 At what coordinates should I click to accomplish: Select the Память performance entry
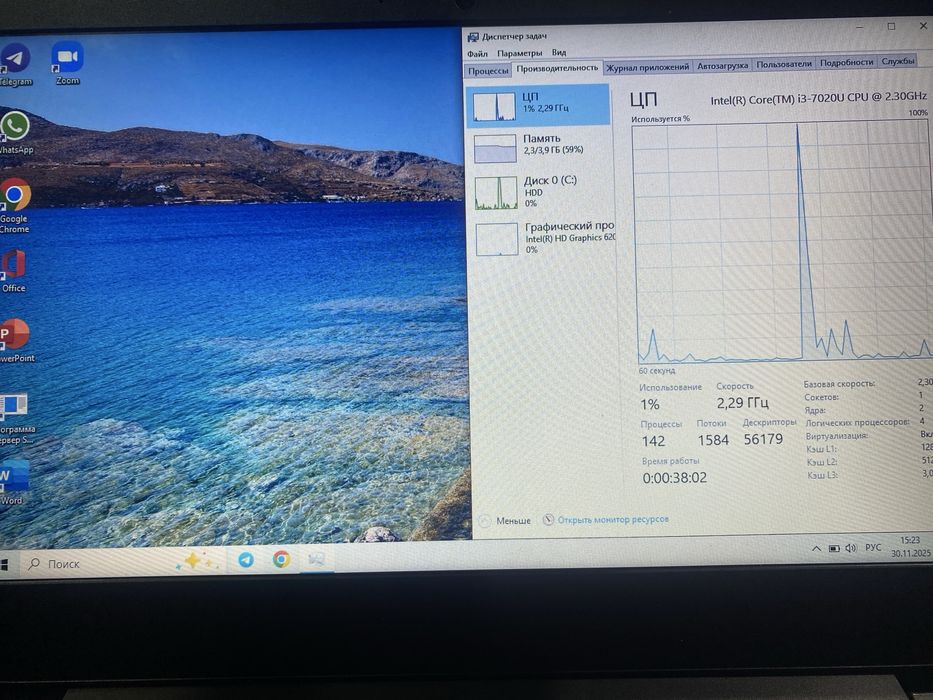pos(540,147)
